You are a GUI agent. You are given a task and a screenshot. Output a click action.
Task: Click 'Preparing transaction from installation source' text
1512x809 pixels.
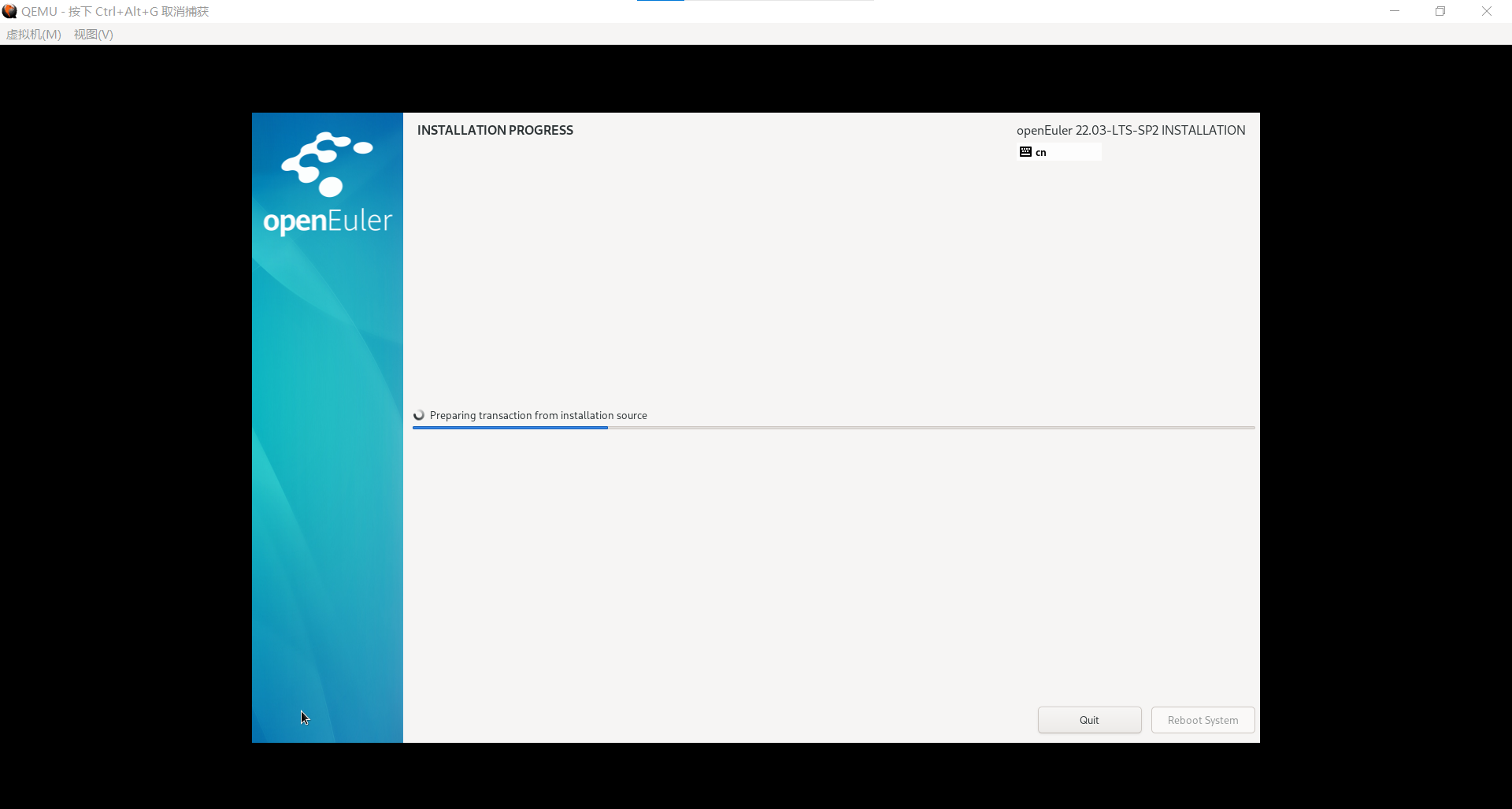click(x=539, y=415)
